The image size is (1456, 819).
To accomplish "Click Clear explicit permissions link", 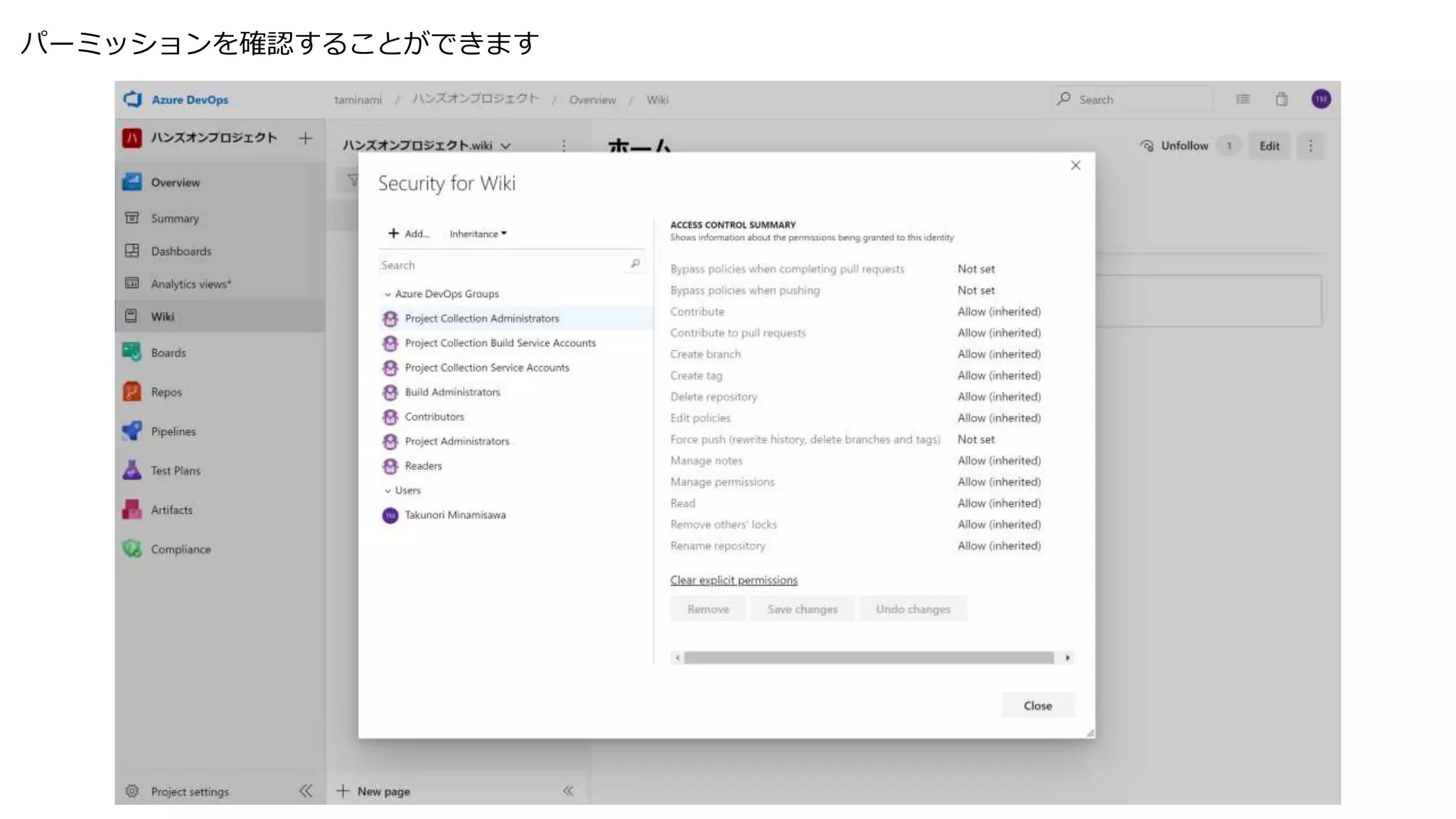I will [734, 580].
